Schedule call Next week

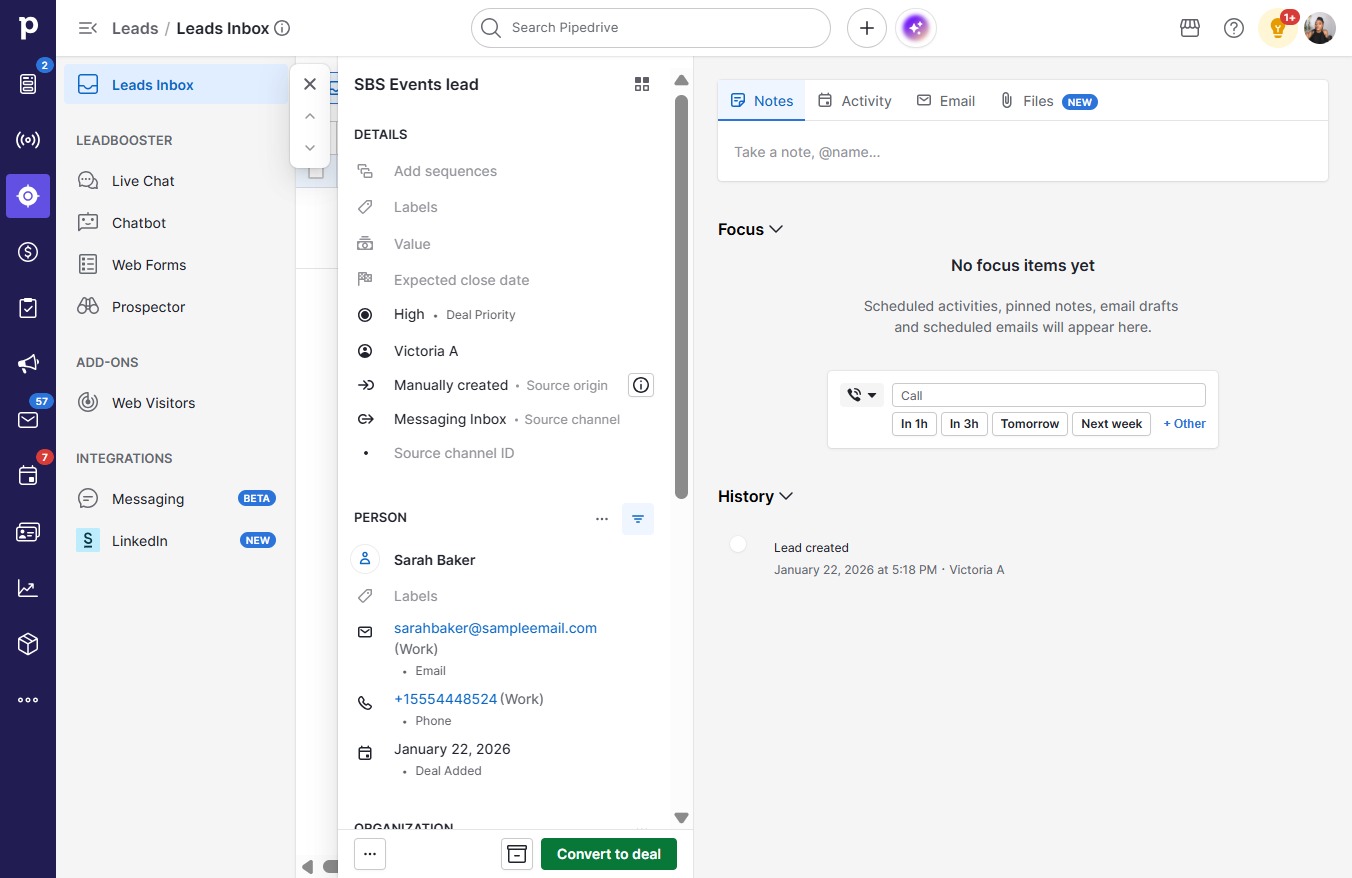(1112, 424)
